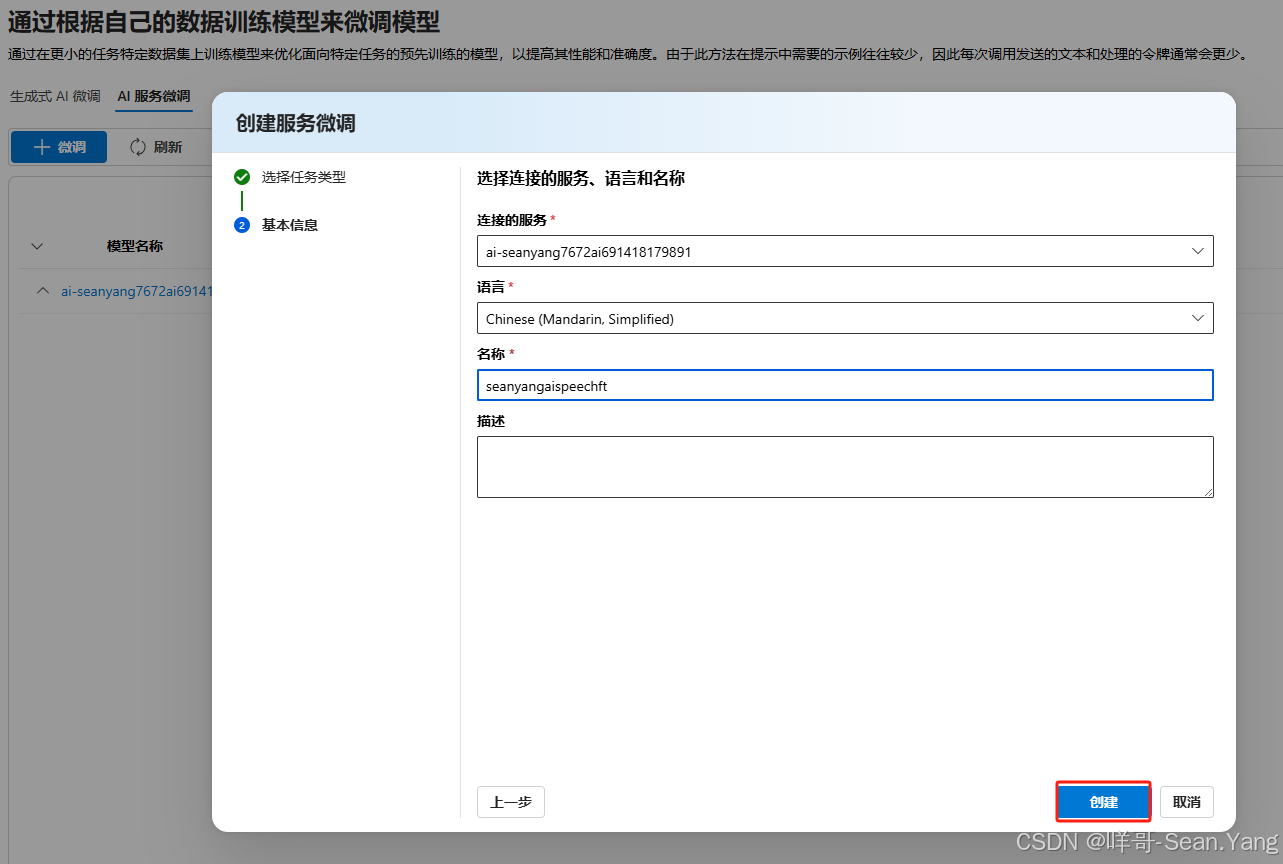Click the 创建 button to create fine-tuning
The image size is (1283, 864).
click(x=1103, y=801)
